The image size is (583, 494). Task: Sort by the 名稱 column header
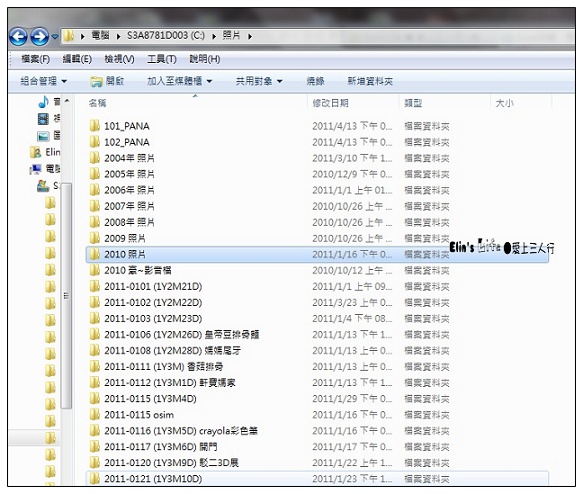click(x=98, y=103)
